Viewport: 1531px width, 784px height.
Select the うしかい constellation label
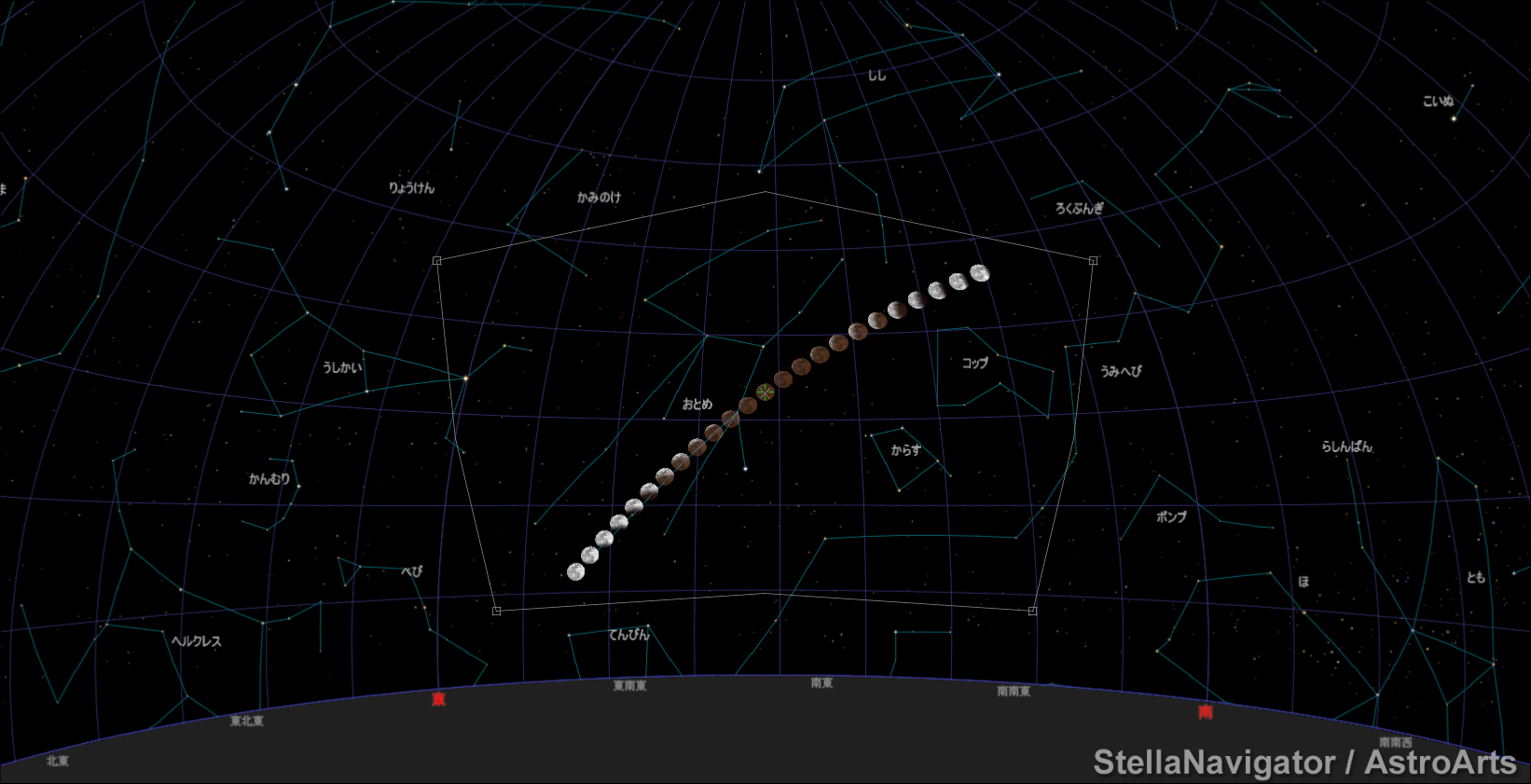click(342, 368)
